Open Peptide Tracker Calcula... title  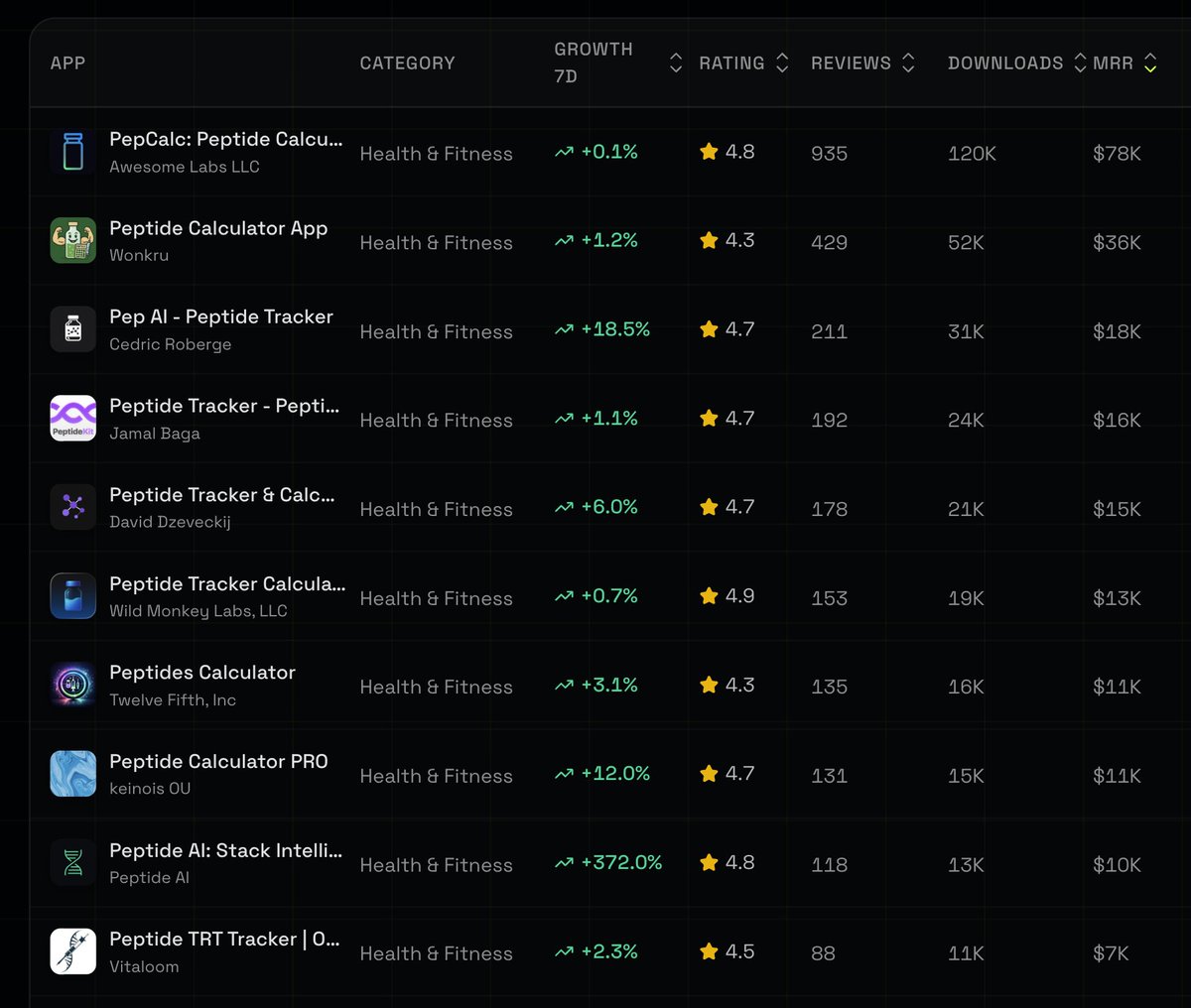click(227, 583)
